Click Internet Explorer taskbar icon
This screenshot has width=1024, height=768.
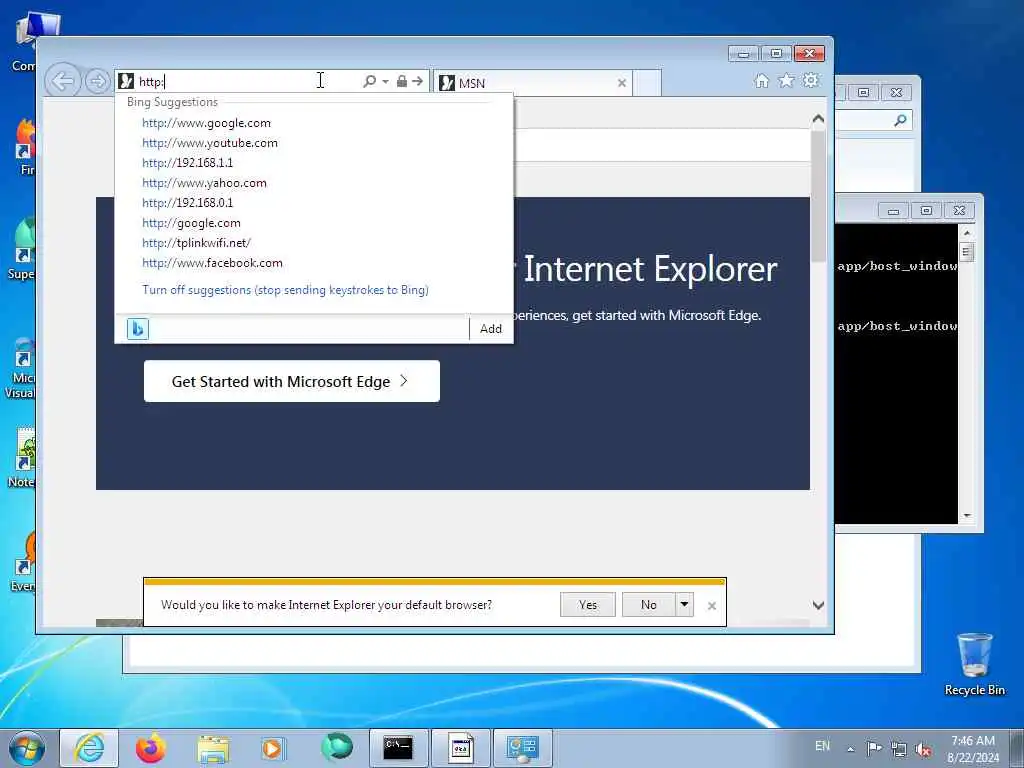coord(89,748)
